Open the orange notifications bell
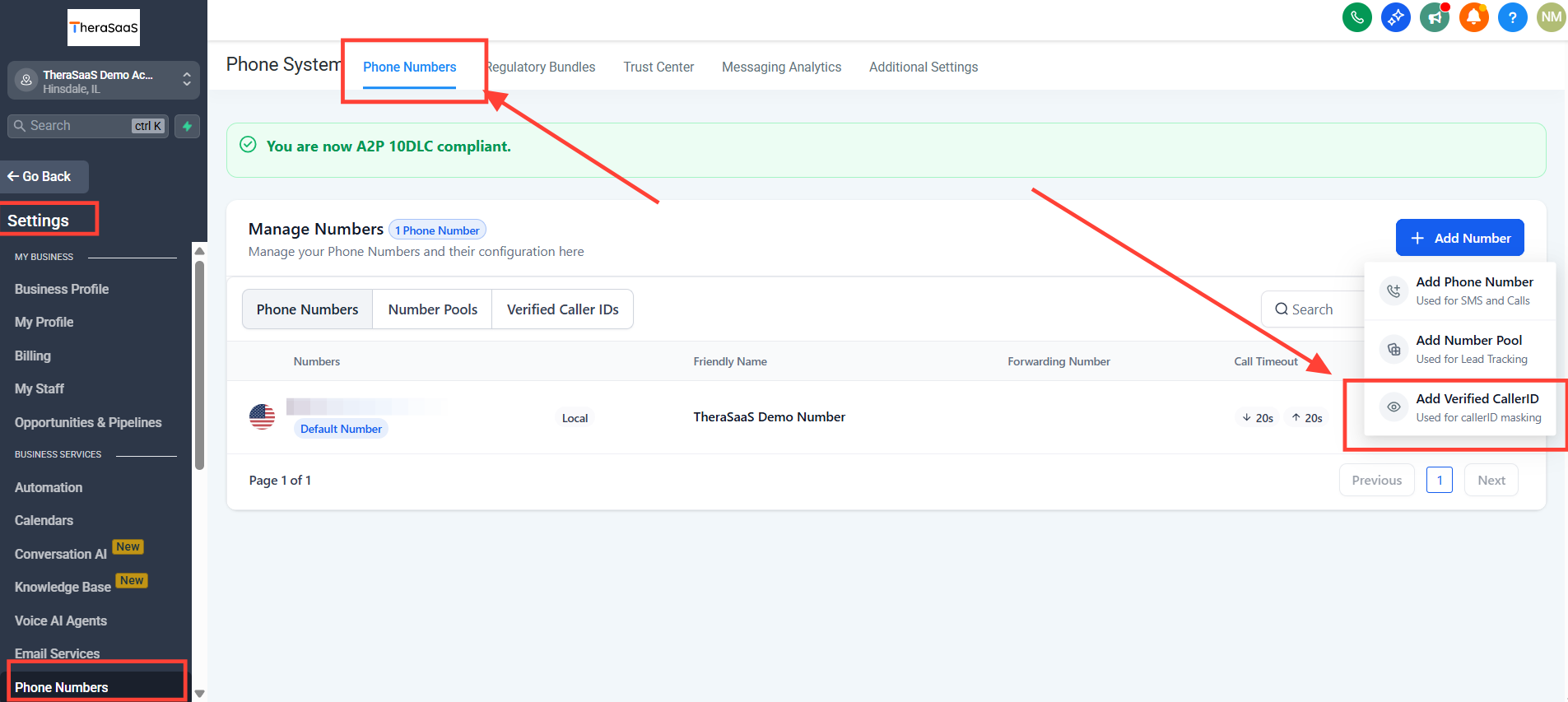The height and width of the screenshot is (702, 1568). click(1473, 16)
